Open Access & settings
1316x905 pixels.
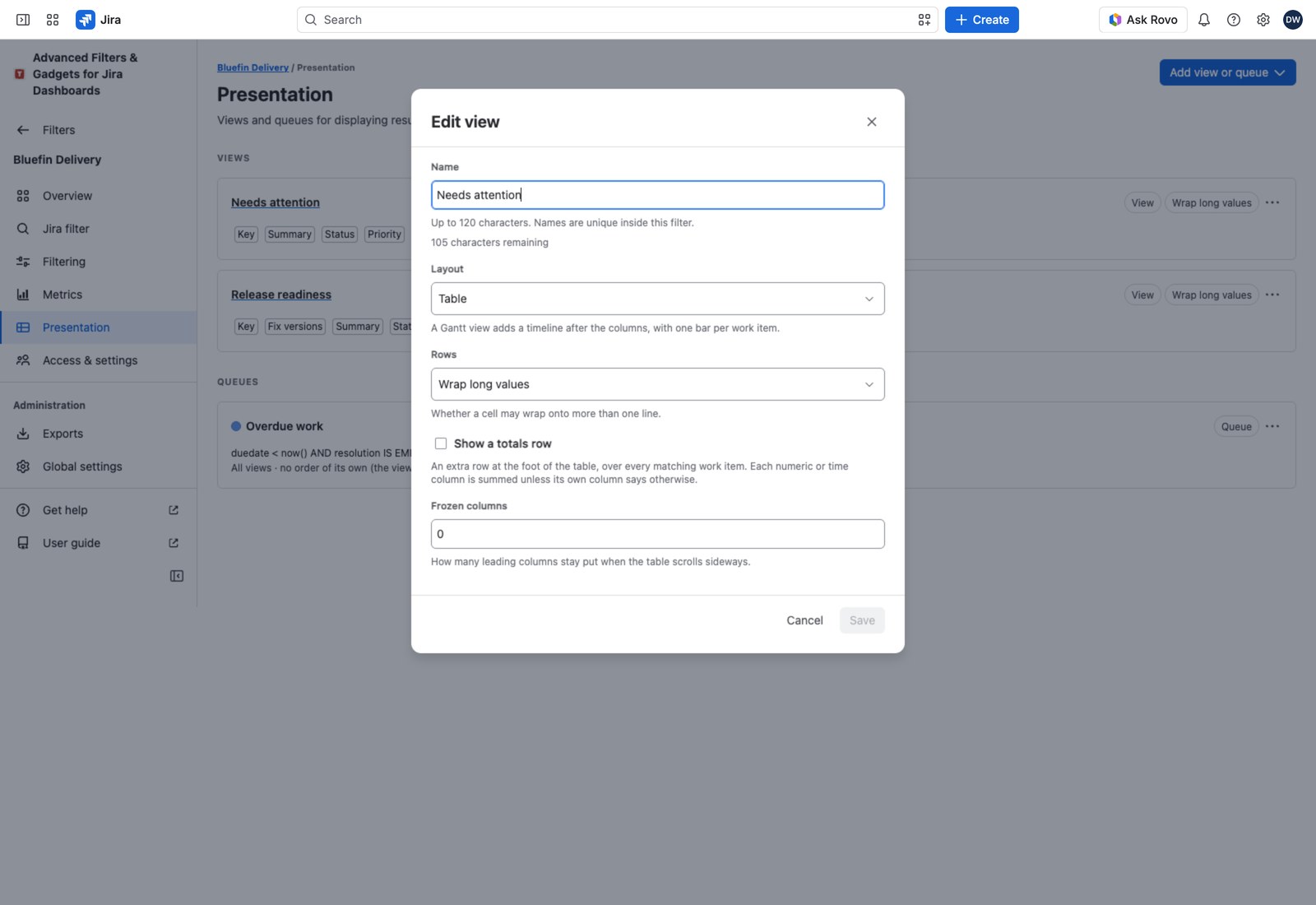tap(99, 360)
